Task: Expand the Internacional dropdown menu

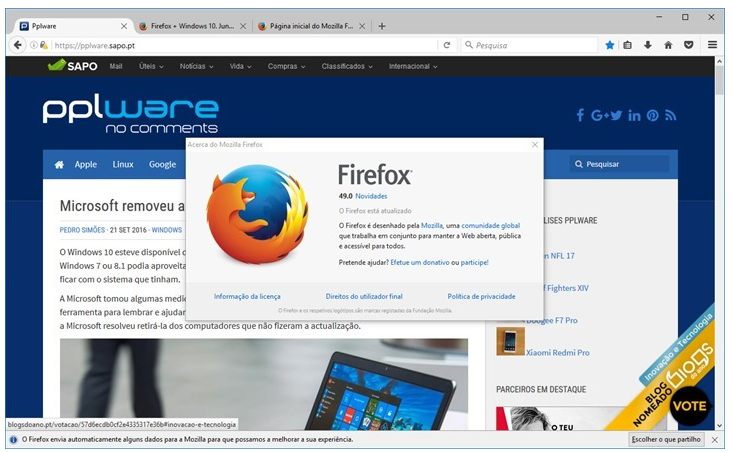Action: click(x=413, y=66)
